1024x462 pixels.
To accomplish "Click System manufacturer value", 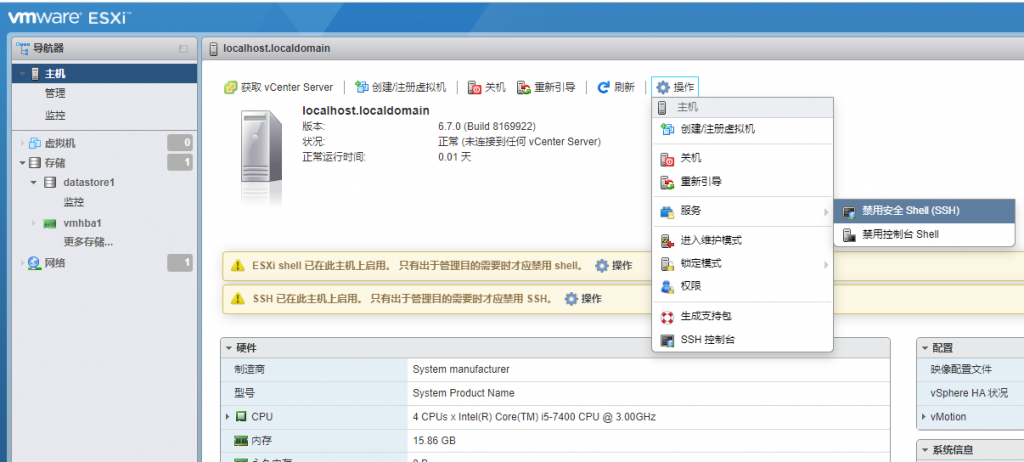I will [x=461, y=370].
